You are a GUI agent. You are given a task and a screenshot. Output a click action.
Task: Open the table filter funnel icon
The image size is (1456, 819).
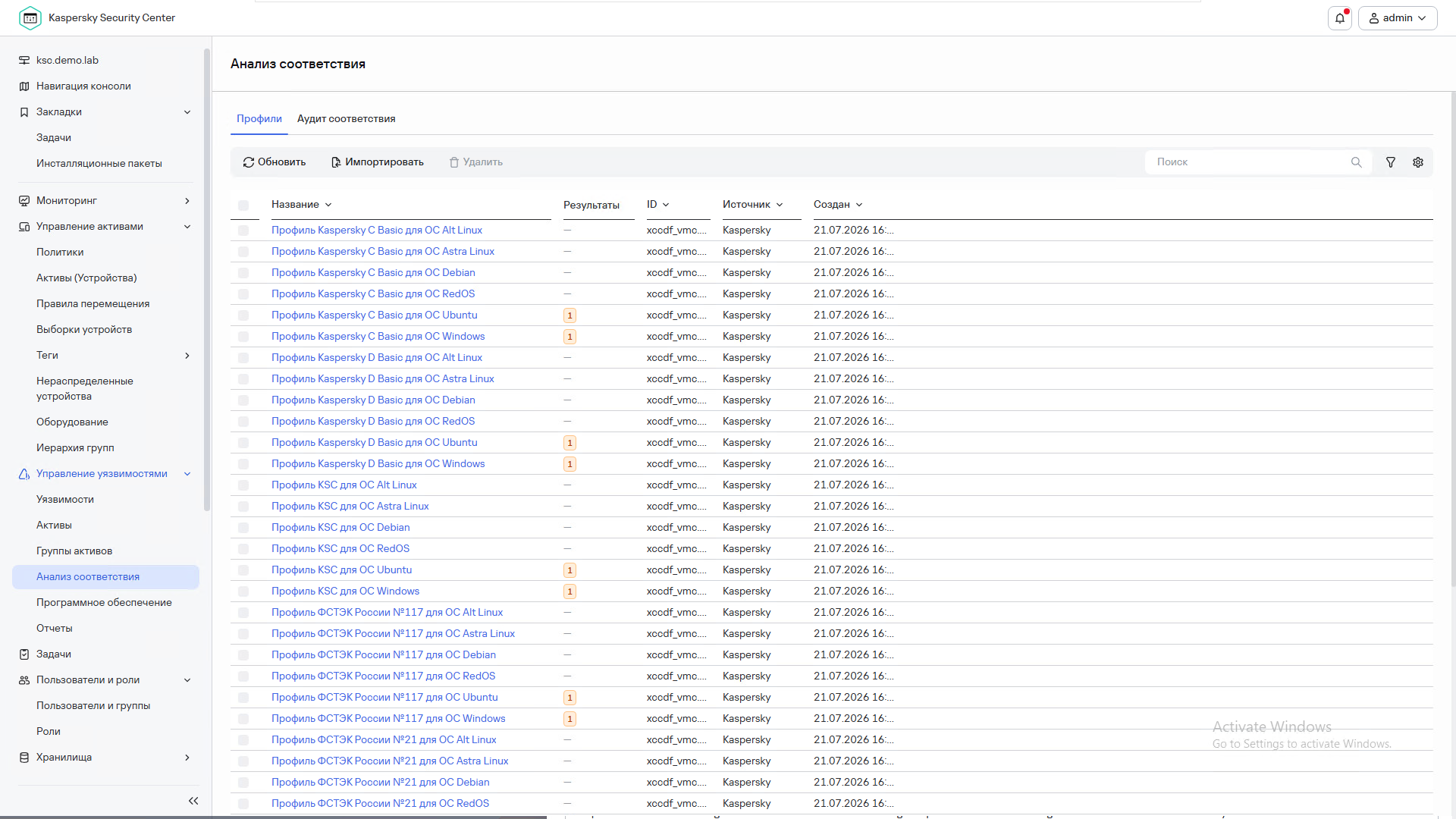coord(1391,162)
